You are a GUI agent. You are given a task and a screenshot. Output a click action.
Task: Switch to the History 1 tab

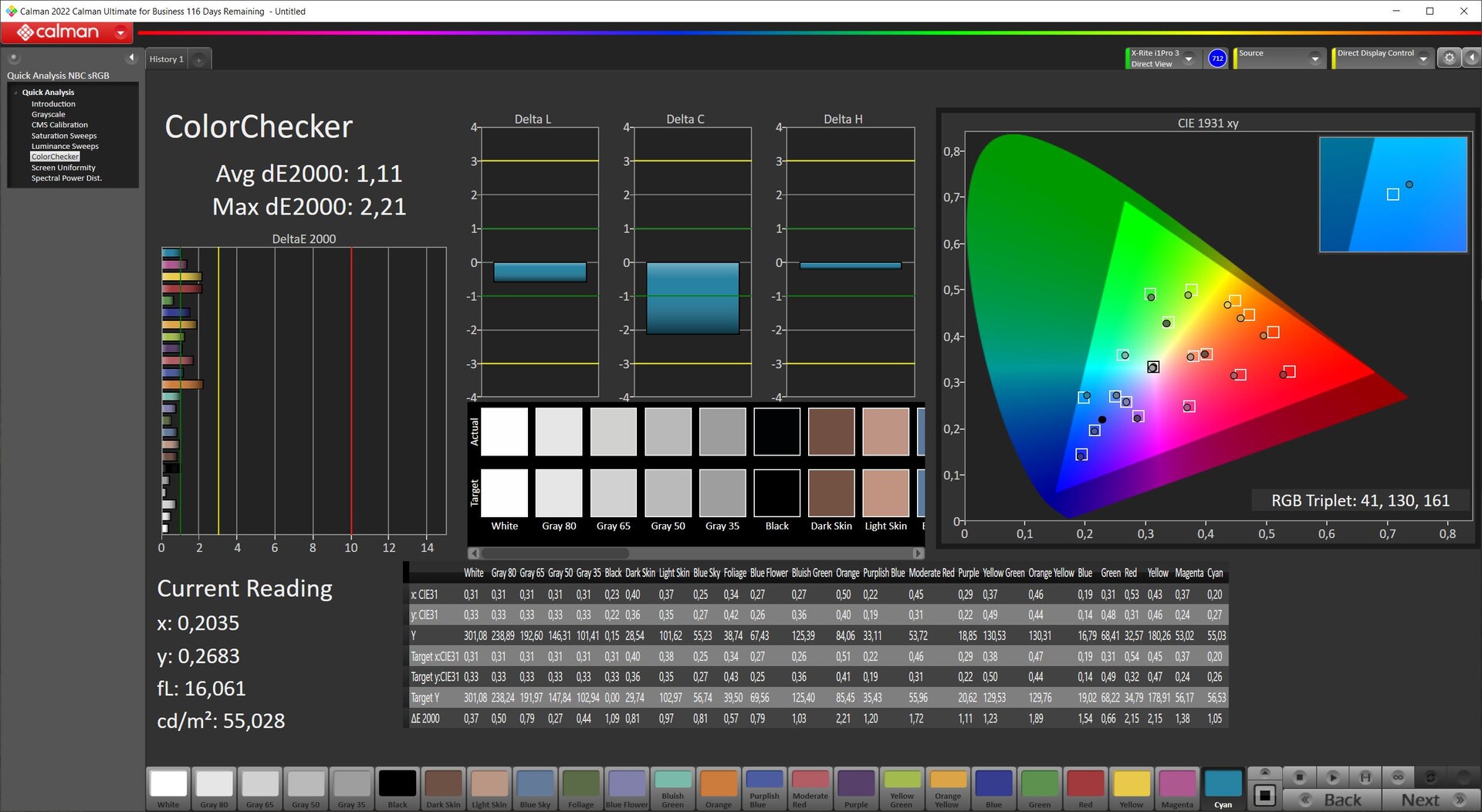166,59
